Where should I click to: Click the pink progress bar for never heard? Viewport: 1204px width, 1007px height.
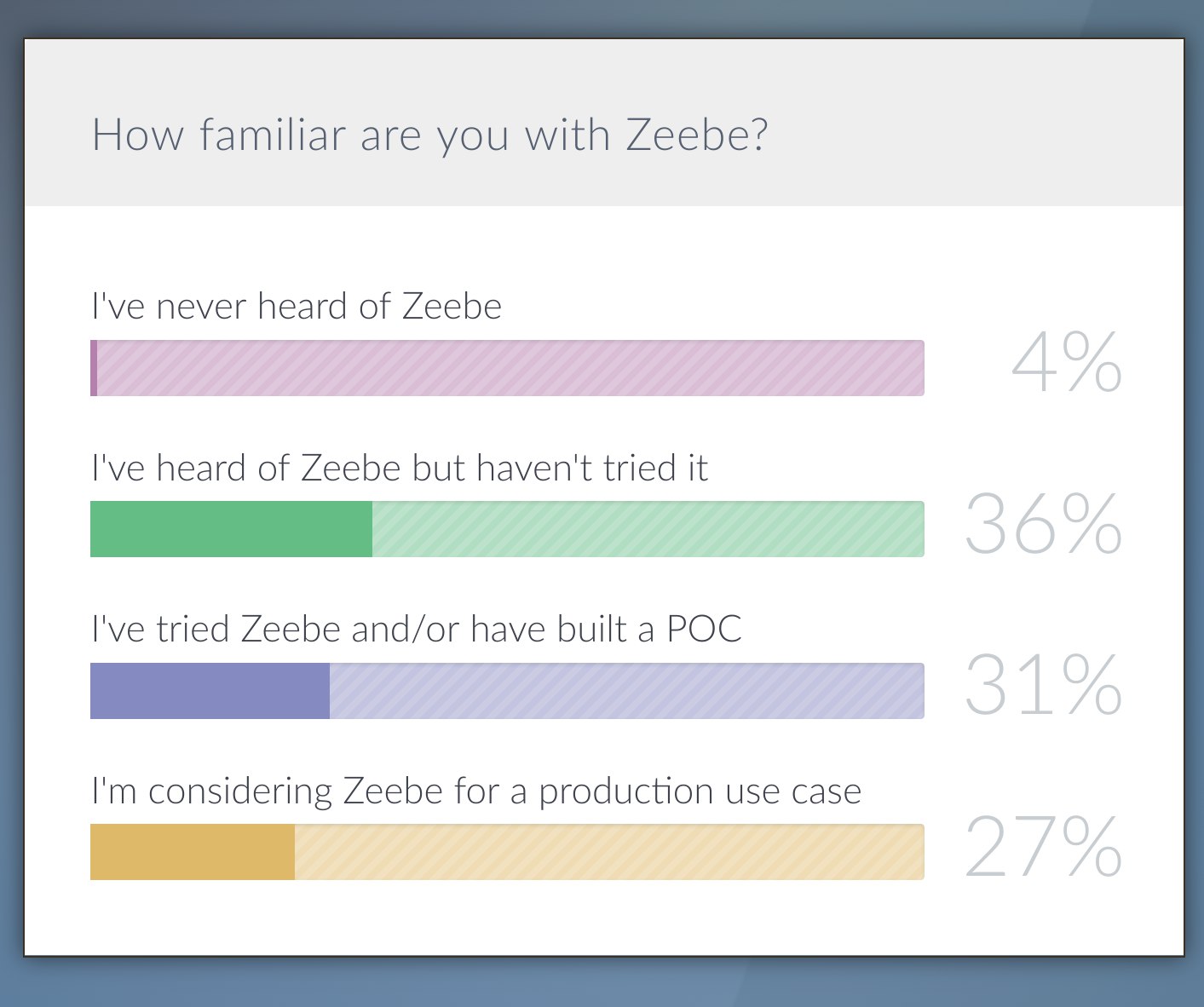coord(507,368)
